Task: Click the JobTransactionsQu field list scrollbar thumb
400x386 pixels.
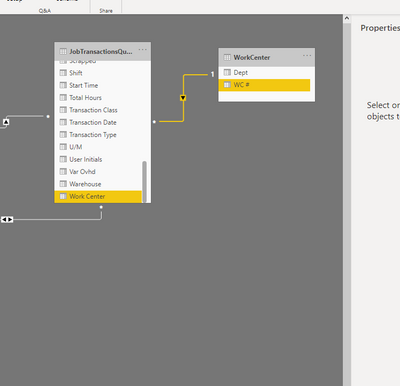Action: pyautogui.click(x=144, y=181)
